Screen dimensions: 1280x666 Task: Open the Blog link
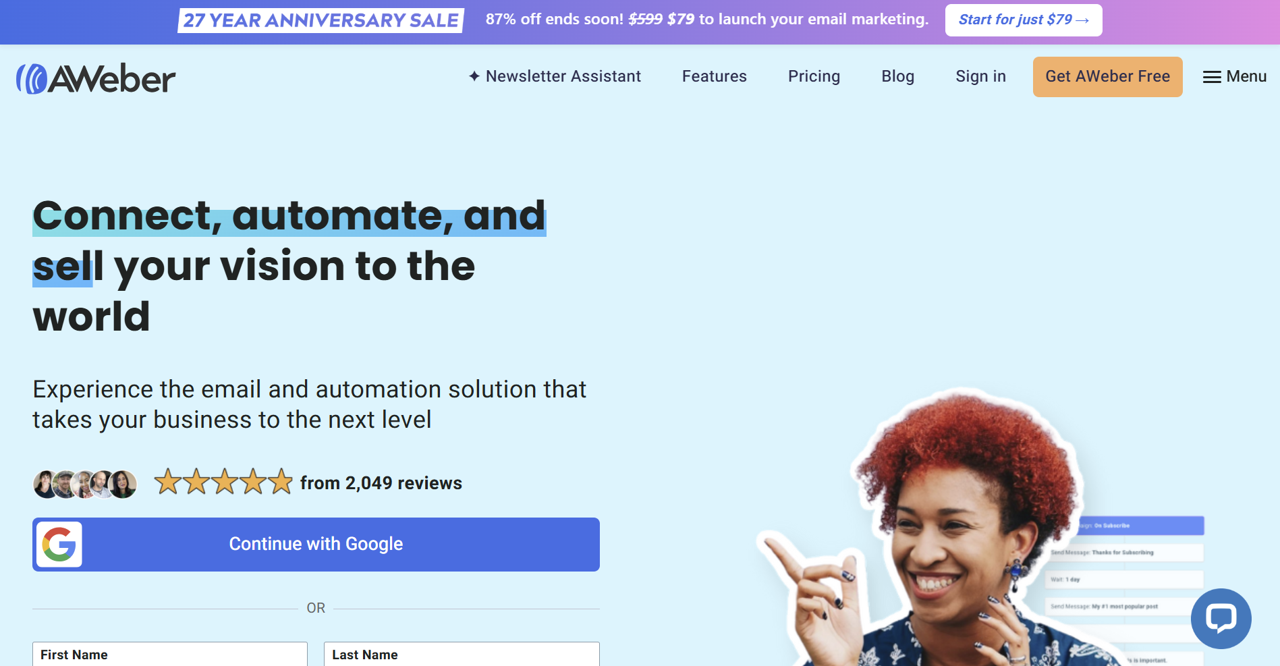[898, 76]
